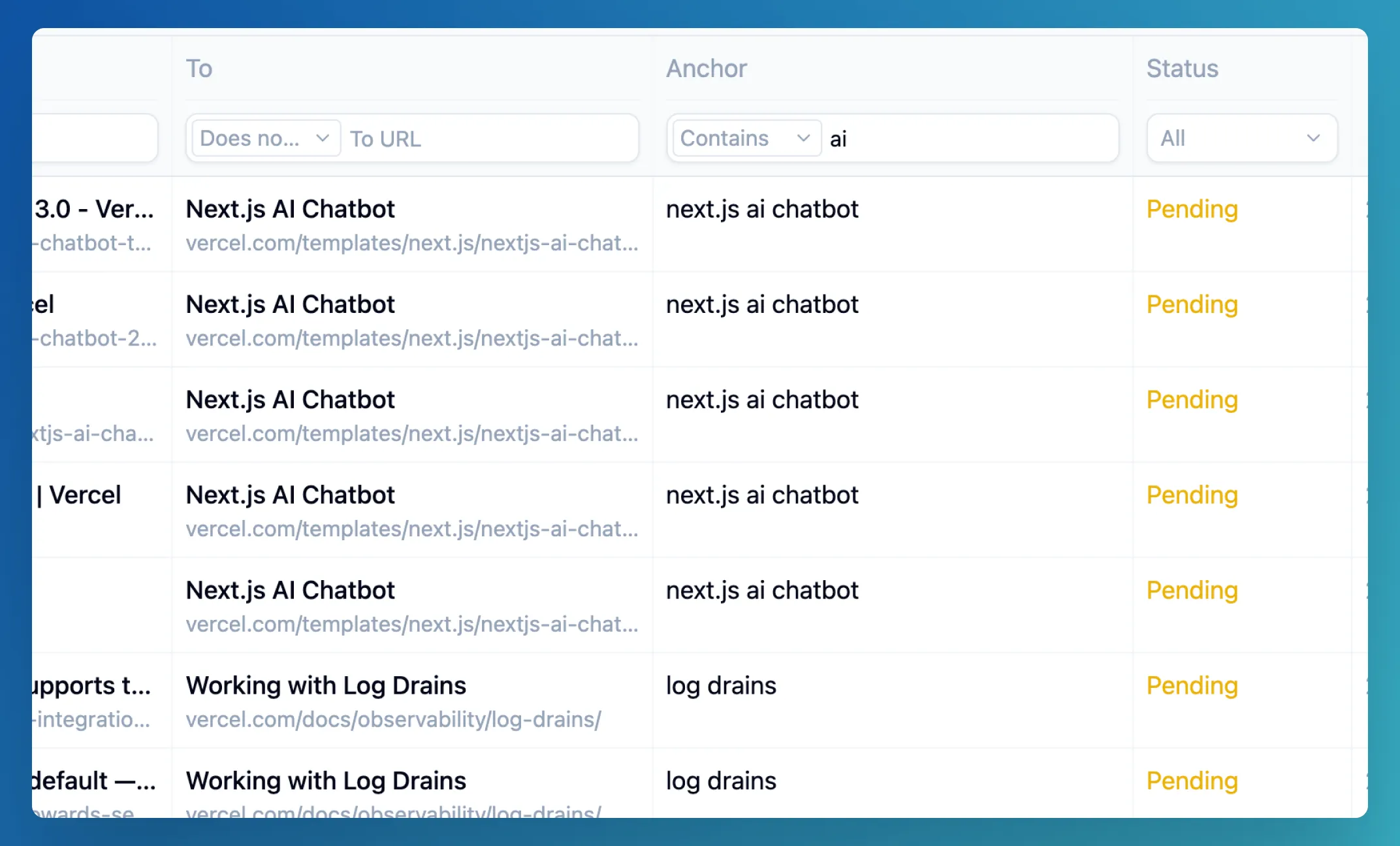Select the 'Anchor' column header
The height and width of the screenshot is (846, 1400).
click(x=707, y=68)
